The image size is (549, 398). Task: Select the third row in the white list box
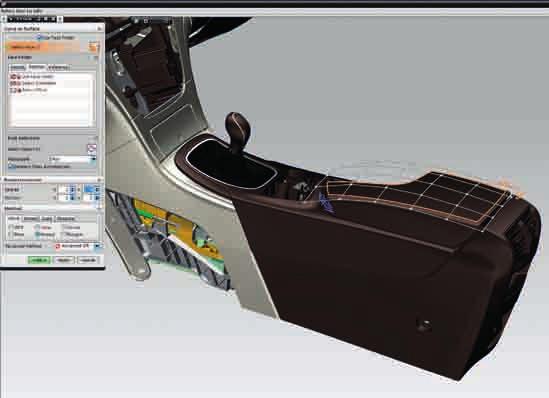click(51, 90)
